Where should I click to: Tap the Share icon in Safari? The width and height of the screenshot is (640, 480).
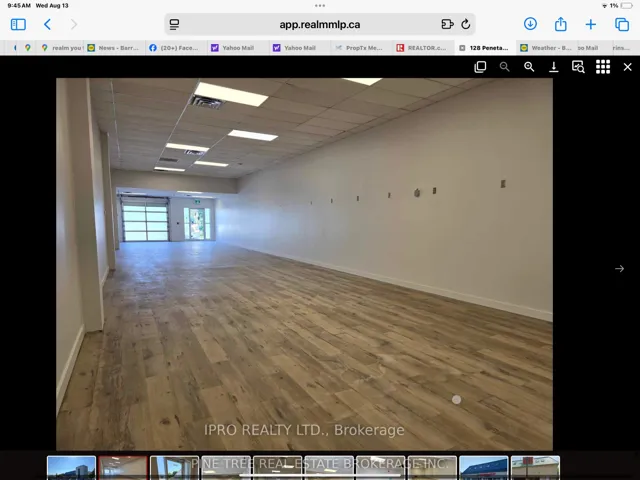561,24
